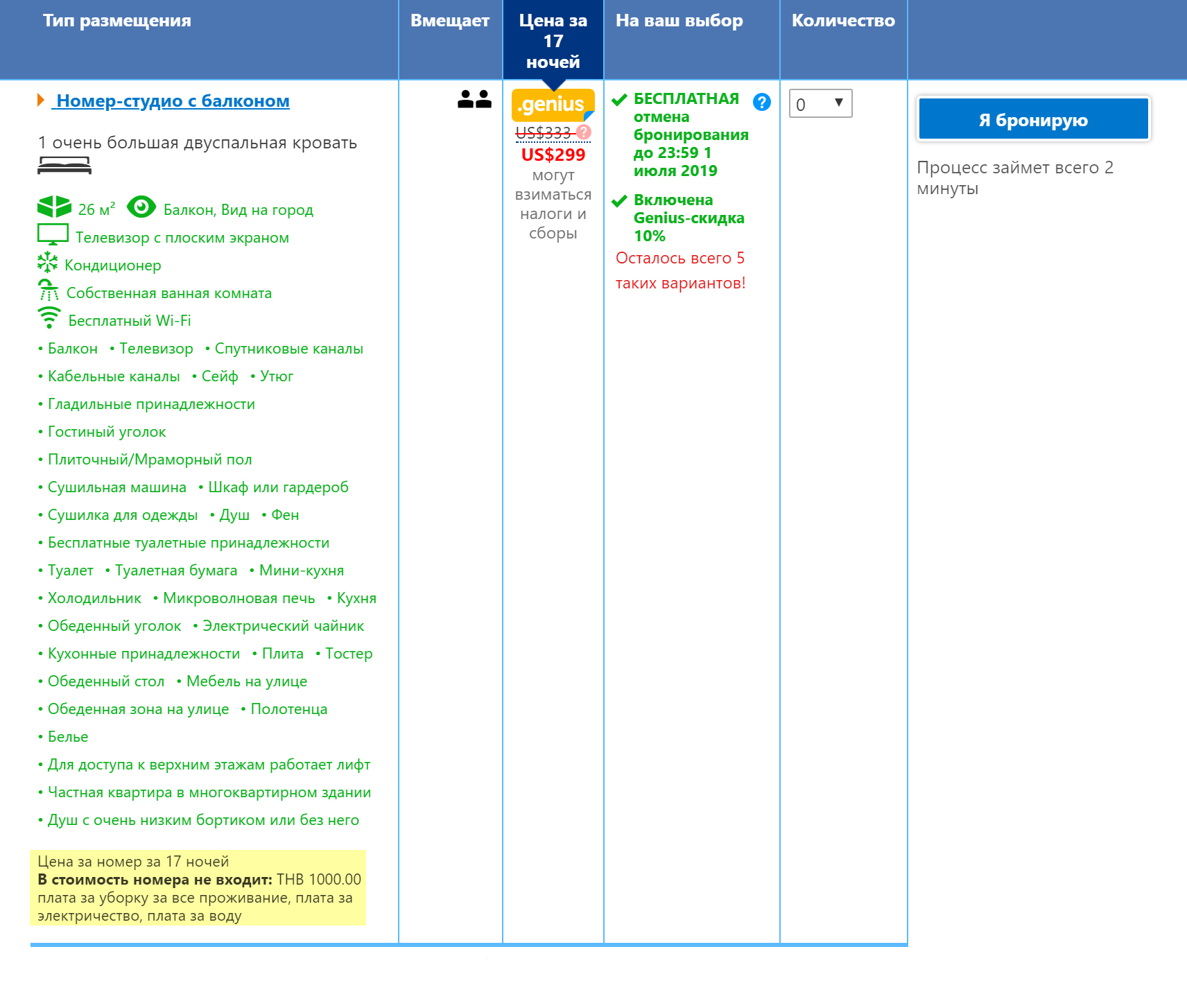
Task: Click the crossed-out US$333 price
Action: click(543, 132)
